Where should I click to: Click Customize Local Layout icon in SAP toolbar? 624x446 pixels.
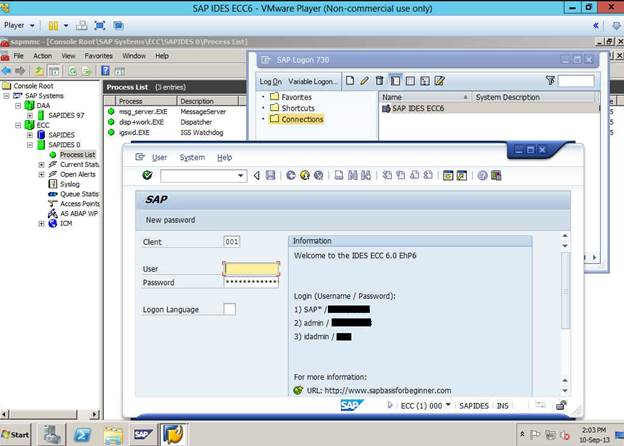click(x=496, y=175)
